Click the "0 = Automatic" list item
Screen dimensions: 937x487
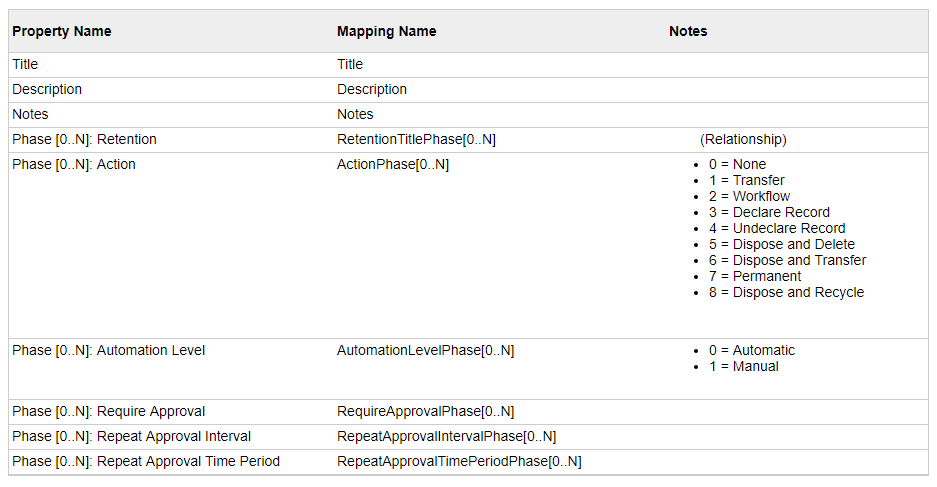752,350
